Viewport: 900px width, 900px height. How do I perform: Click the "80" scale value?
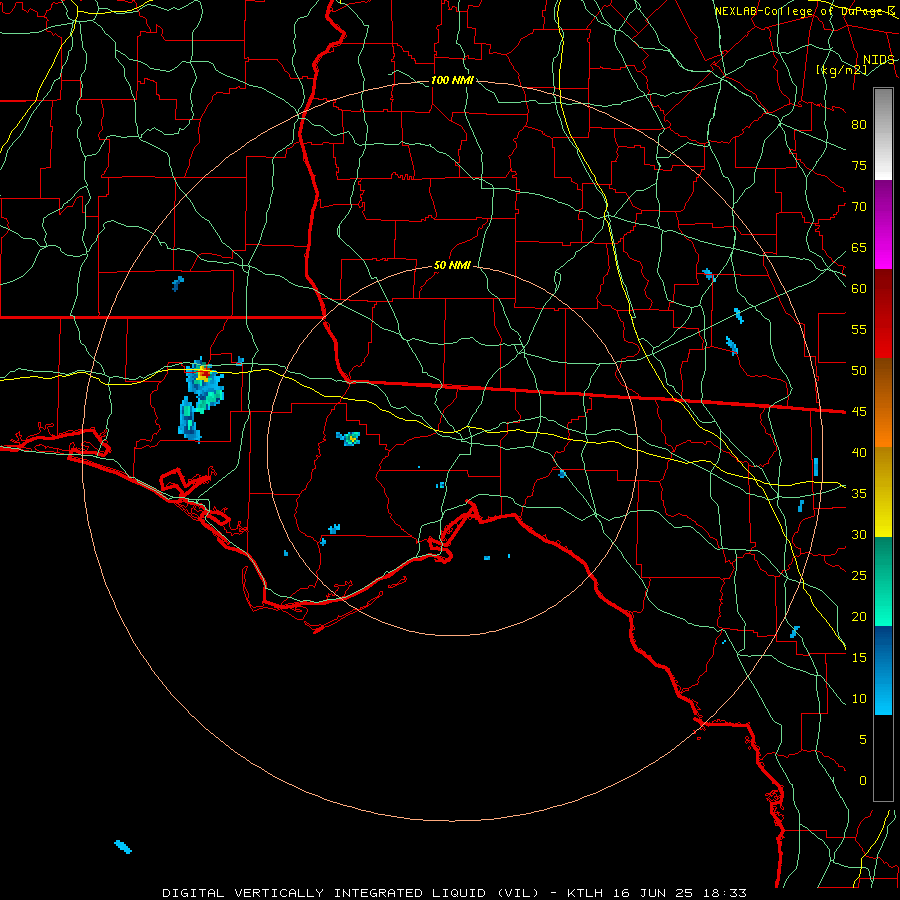[859, 125]
